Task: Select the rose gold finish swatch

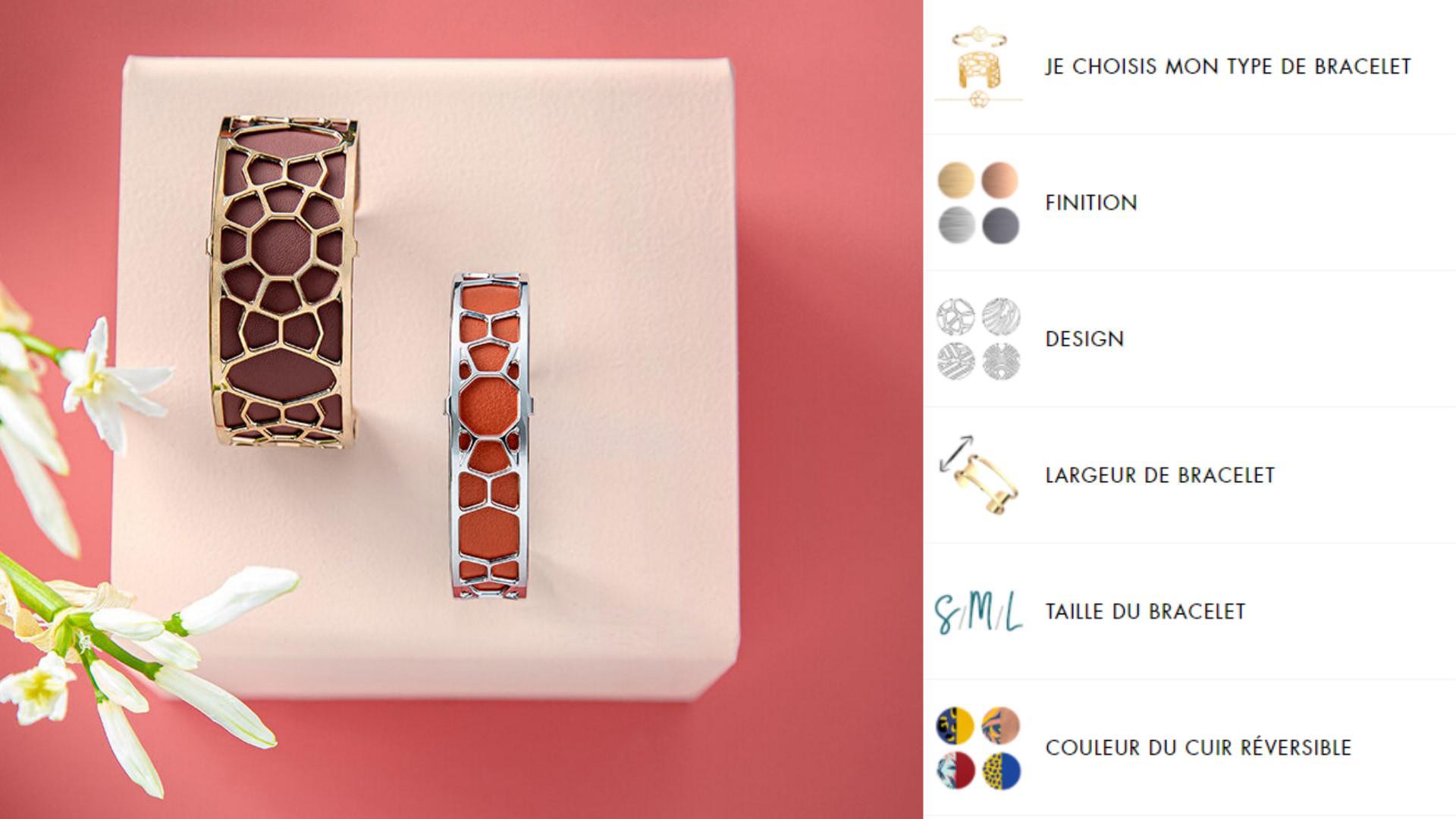Action: pyautogui.click(x=1000, y=180)
